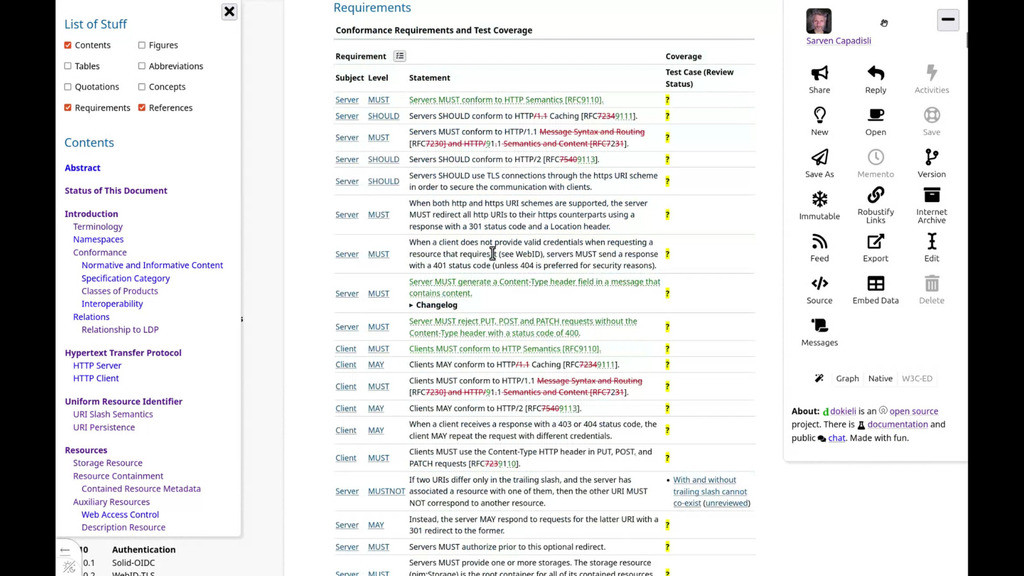Uncheck the Requirements checkbox

68,108
